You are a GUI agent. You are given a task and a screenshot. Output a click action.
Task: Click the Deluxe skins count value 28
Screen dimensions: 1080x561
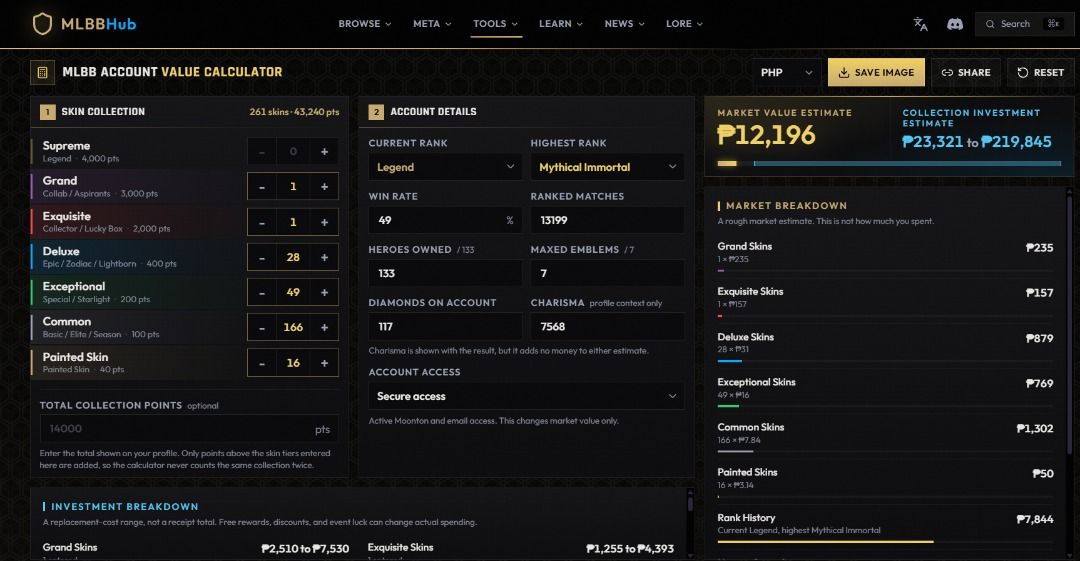(x=293, y=257)
